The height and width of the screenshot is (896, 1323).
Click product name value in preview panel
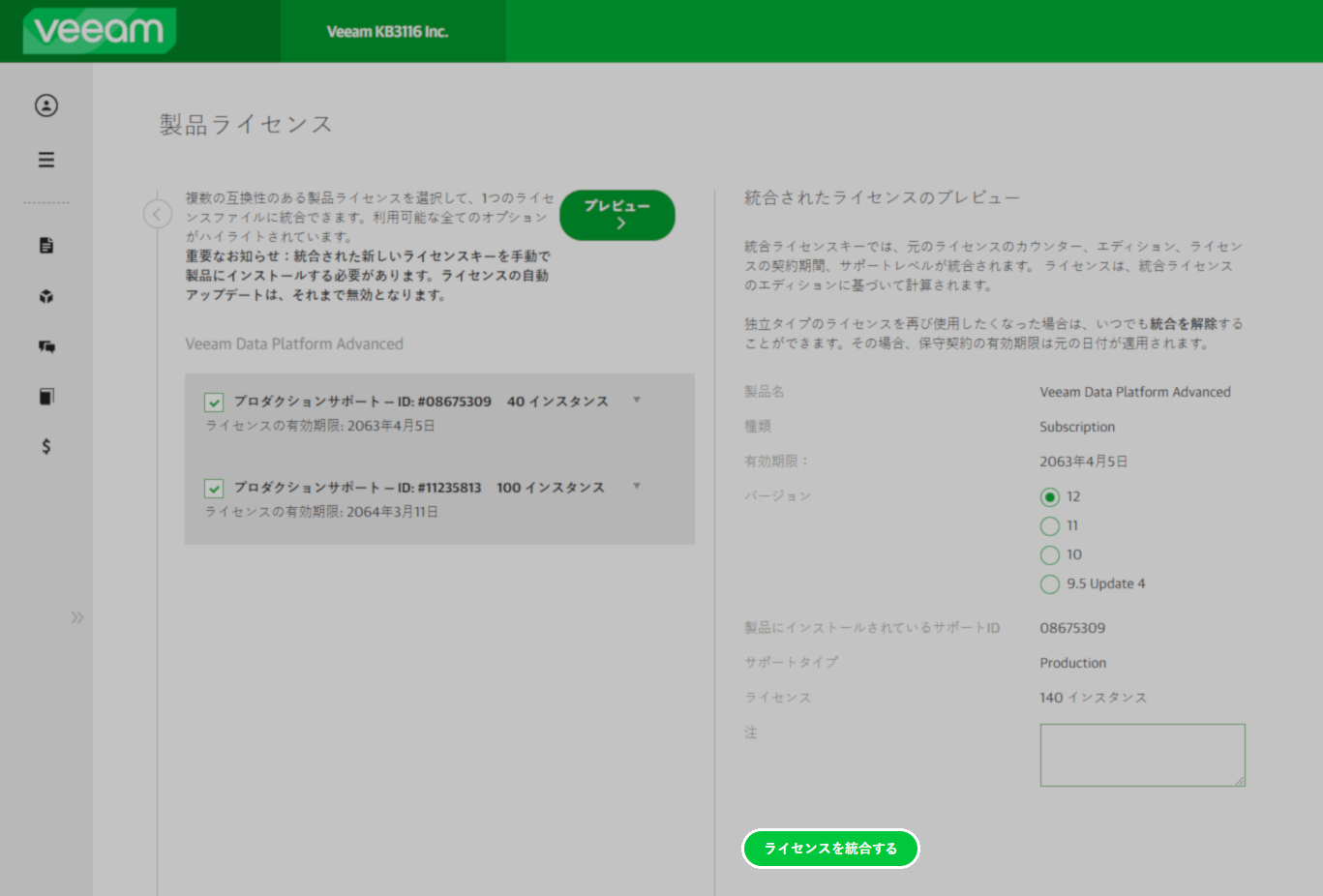(x=1135, y=392)
